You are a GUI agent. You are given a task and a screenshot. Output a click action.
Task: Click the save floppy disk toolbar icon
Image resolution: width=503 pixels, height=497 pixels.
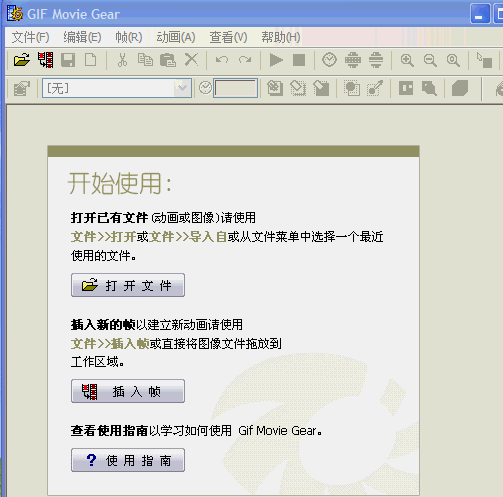[68, 60]
